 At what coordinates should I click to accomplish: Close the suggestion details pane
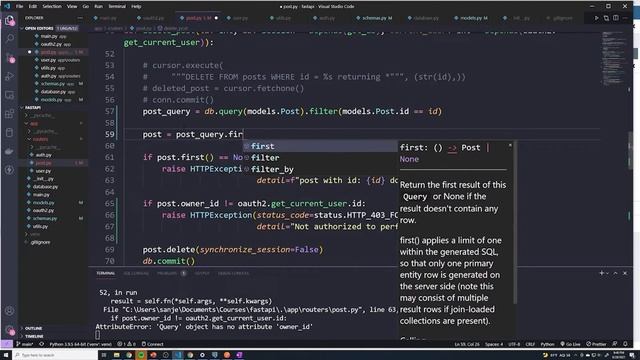tap(510, 146)
